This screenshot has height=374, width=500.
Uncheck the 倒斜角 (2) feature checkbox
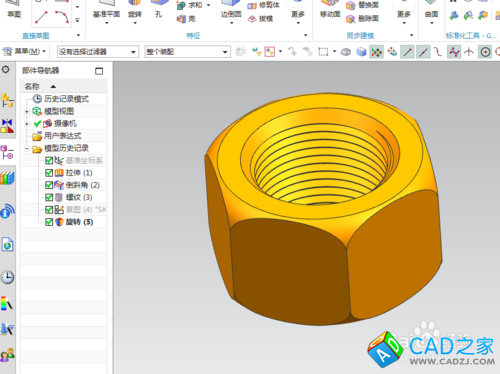[x=49, y=185]
